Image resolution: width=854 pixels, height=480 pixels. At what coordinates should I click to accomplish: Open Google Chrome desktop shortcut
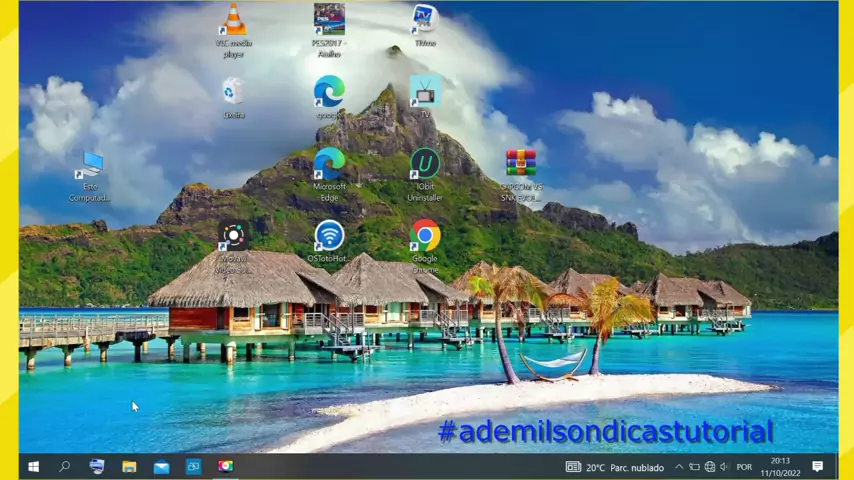click(x=425, y=236)
